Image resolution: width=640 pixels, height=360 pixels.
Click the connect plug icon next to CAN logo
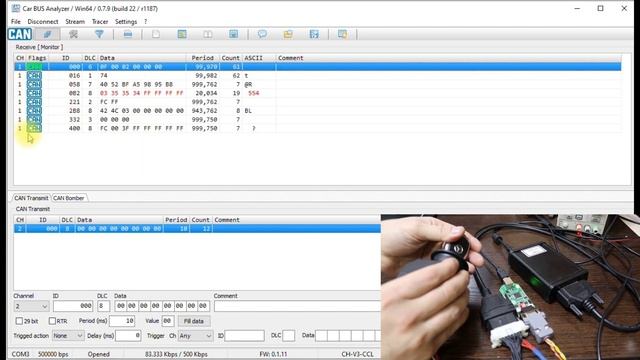click(47, 34)
